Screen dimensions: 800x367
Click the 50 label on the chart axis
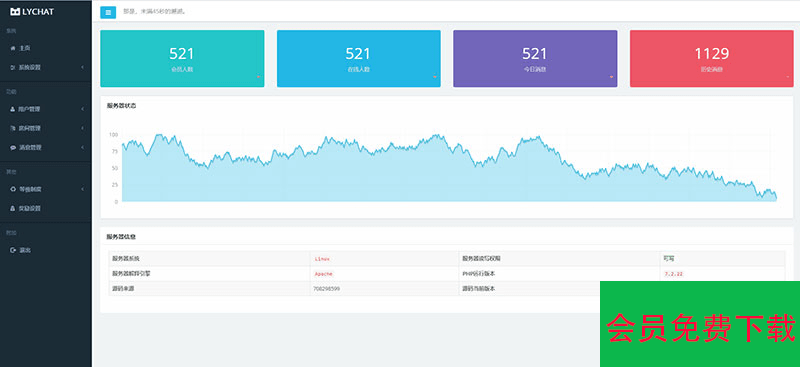(115, 168)
